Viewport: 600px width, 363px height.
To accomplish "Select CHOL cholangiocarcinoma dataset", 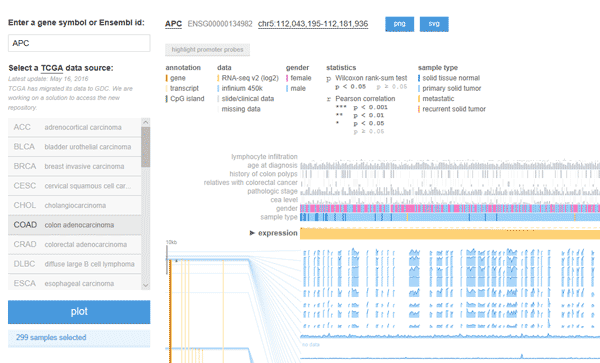I will pyautogui.click(x=75, y=205).
